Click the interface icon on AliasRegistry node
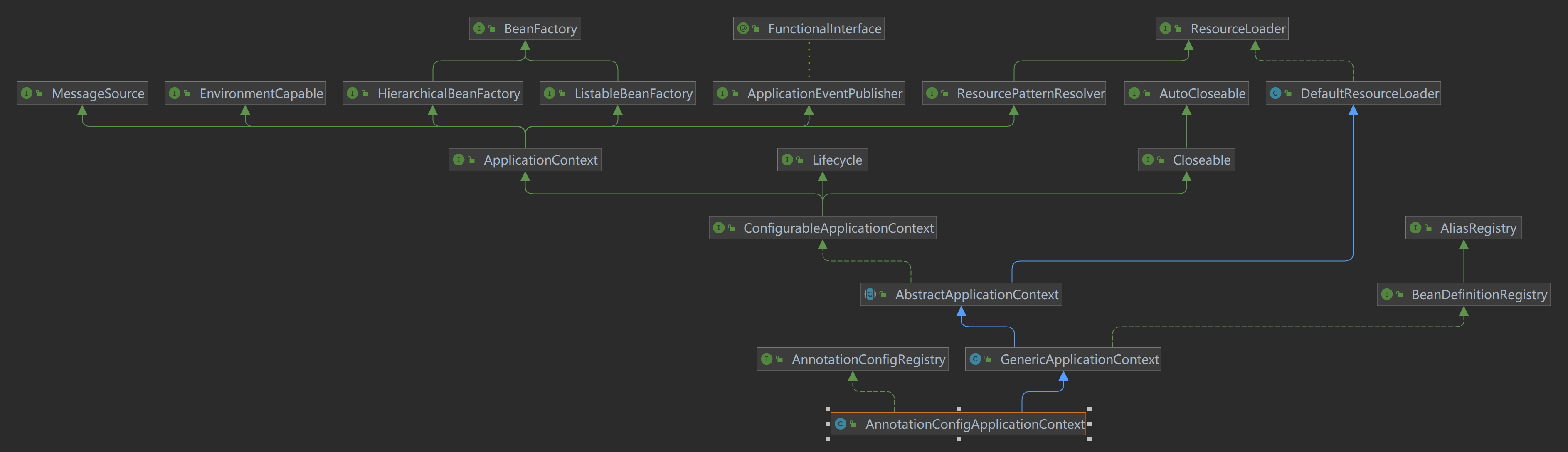 pyautogui.click(x=1416, y=228)
